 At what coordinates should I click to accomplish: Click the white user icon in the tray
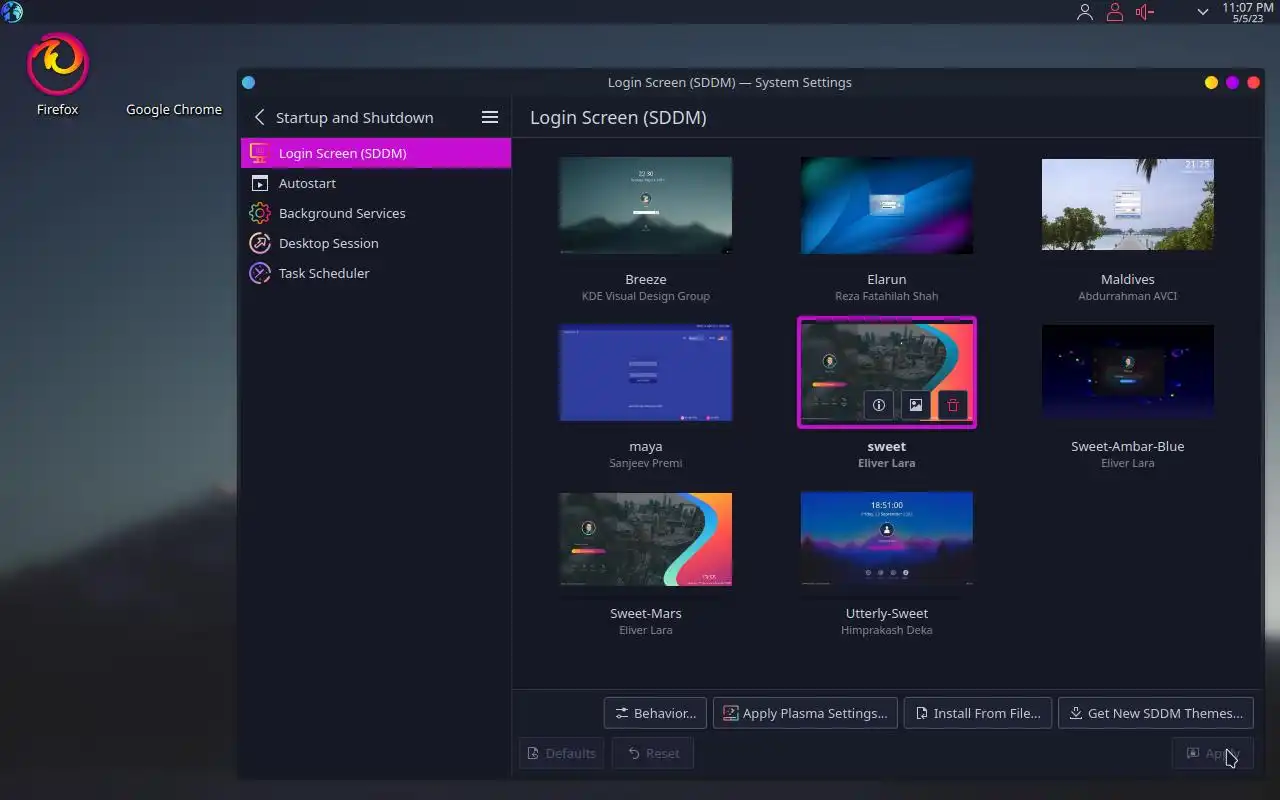[x=1085, y=12]
